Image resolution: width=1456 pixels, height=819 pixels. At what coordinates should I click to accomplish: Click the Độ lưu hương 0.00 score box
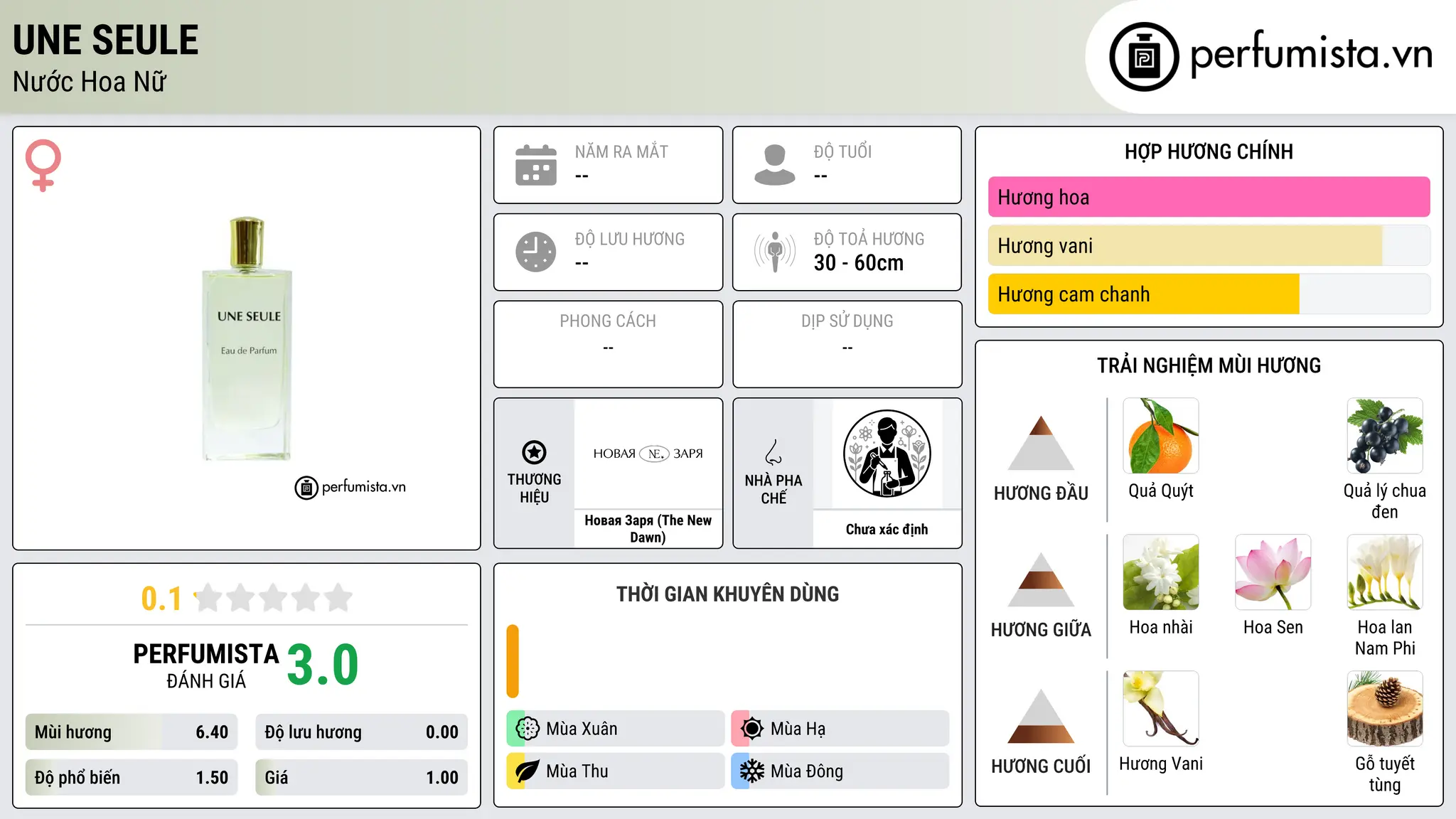point(361,732)
